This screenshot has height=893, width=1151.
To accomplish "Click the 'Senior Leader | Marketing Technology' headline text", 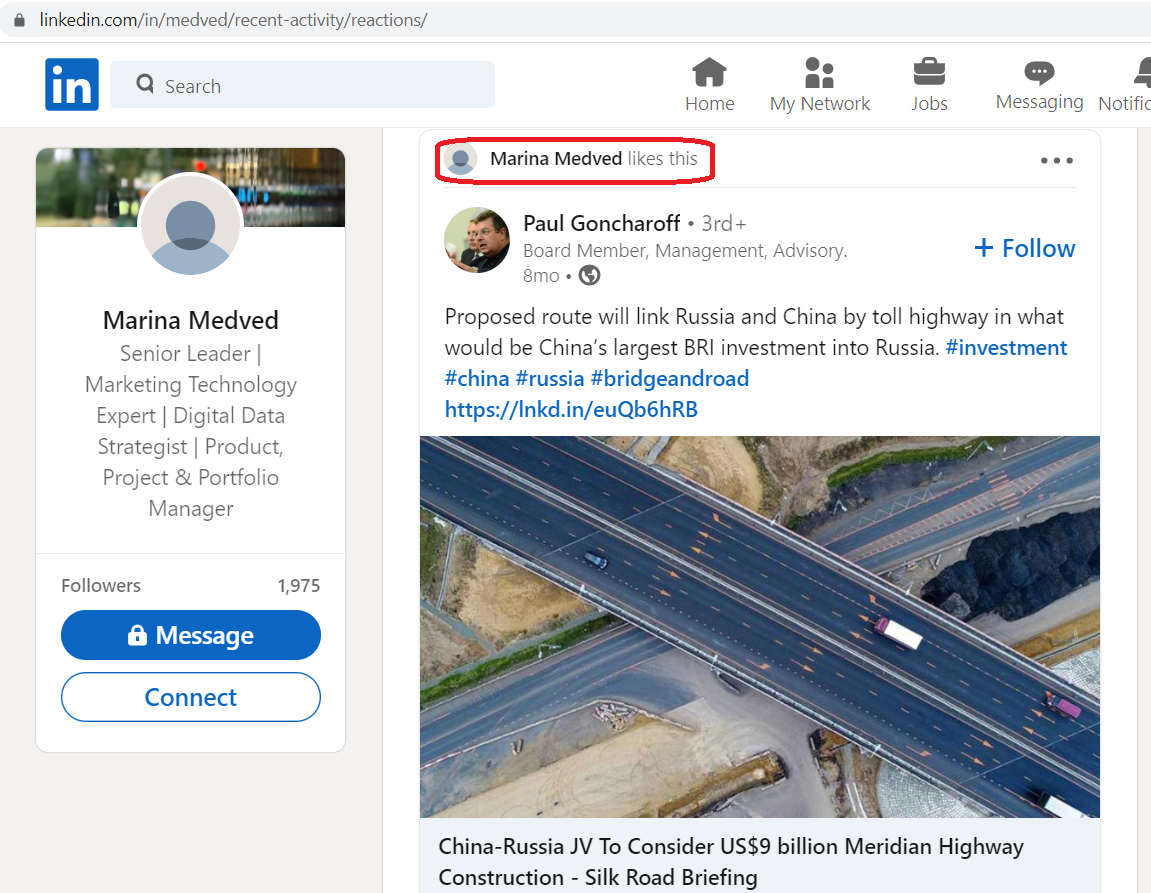I will point(191,431).
